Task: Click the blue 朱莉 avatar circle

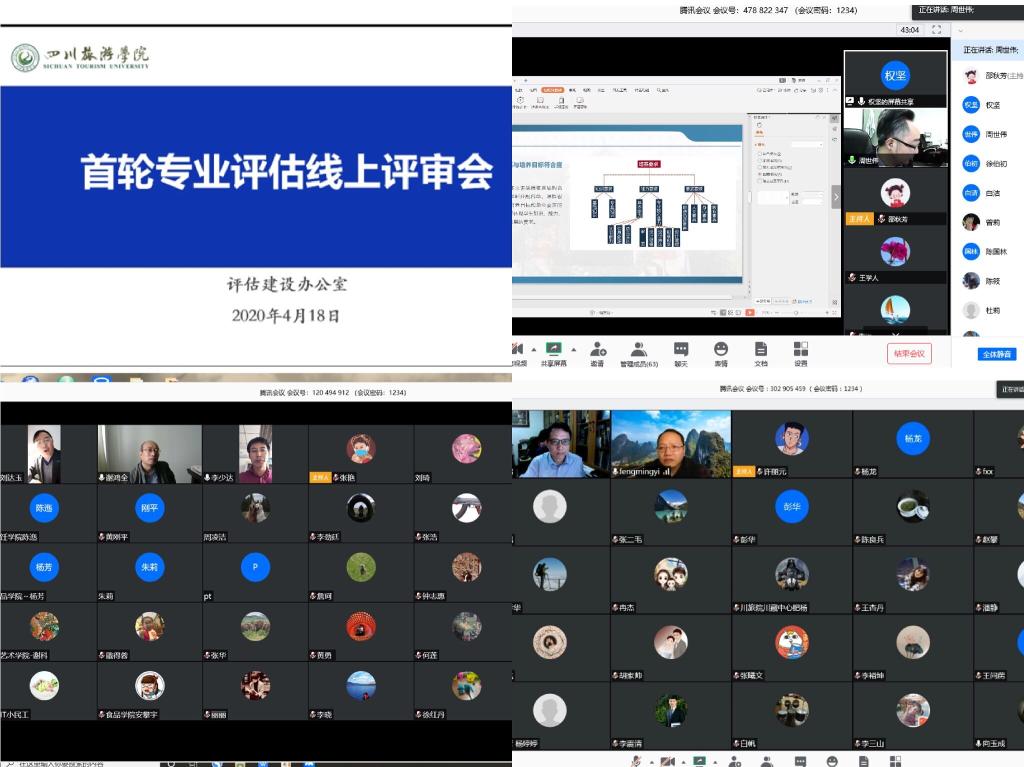Action: (150, 567)
